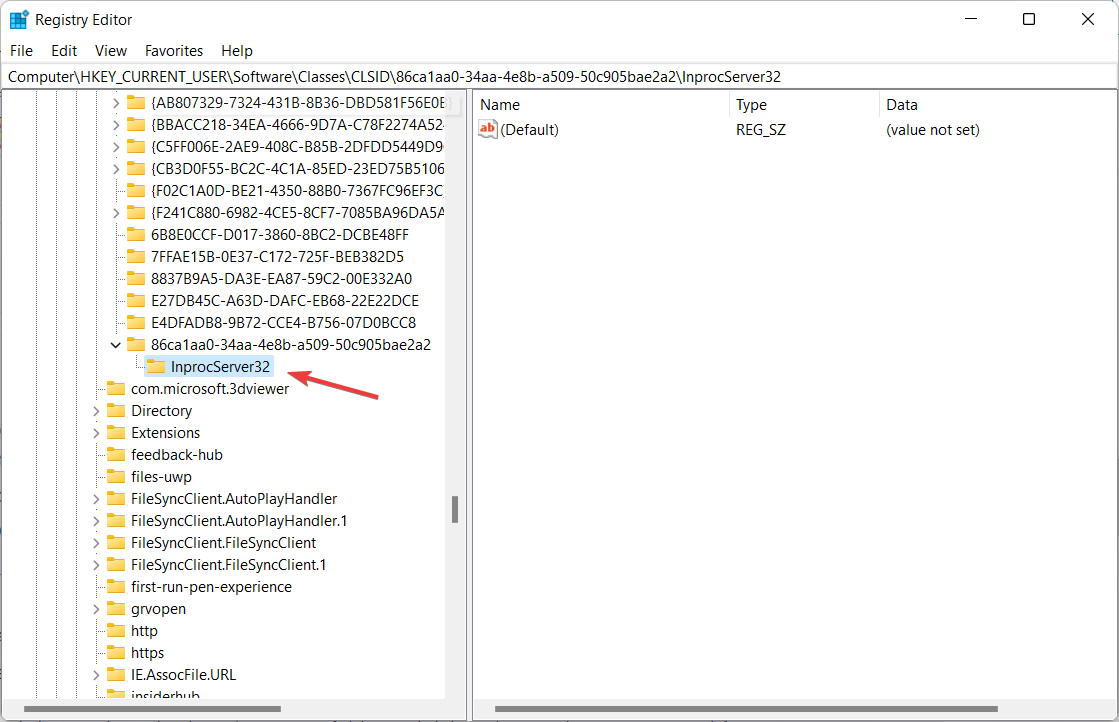This screenshot has width=1119, height=722.
Task: Select the feedback-hub key
Action: (x=176, y=454)
